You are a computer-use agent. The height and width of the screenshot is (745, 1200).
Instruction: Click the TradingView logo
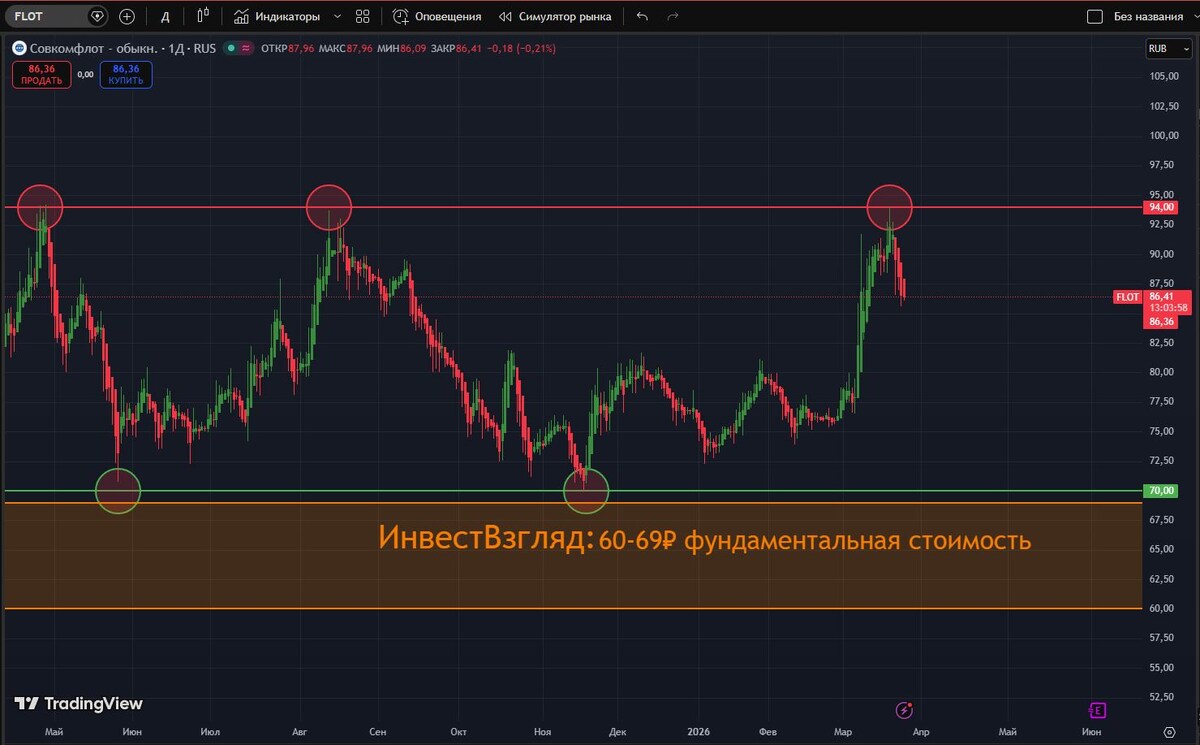pyautogui.click(x=79, y=704)
